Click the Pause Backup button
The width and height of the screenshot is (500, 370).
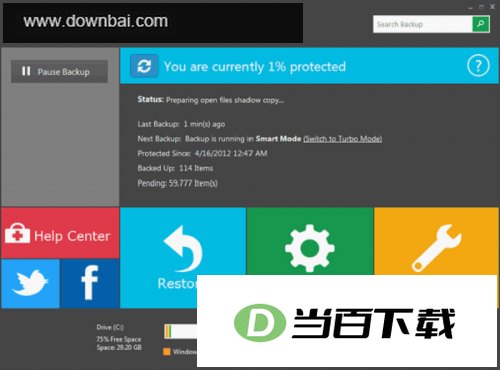point(59,71)
